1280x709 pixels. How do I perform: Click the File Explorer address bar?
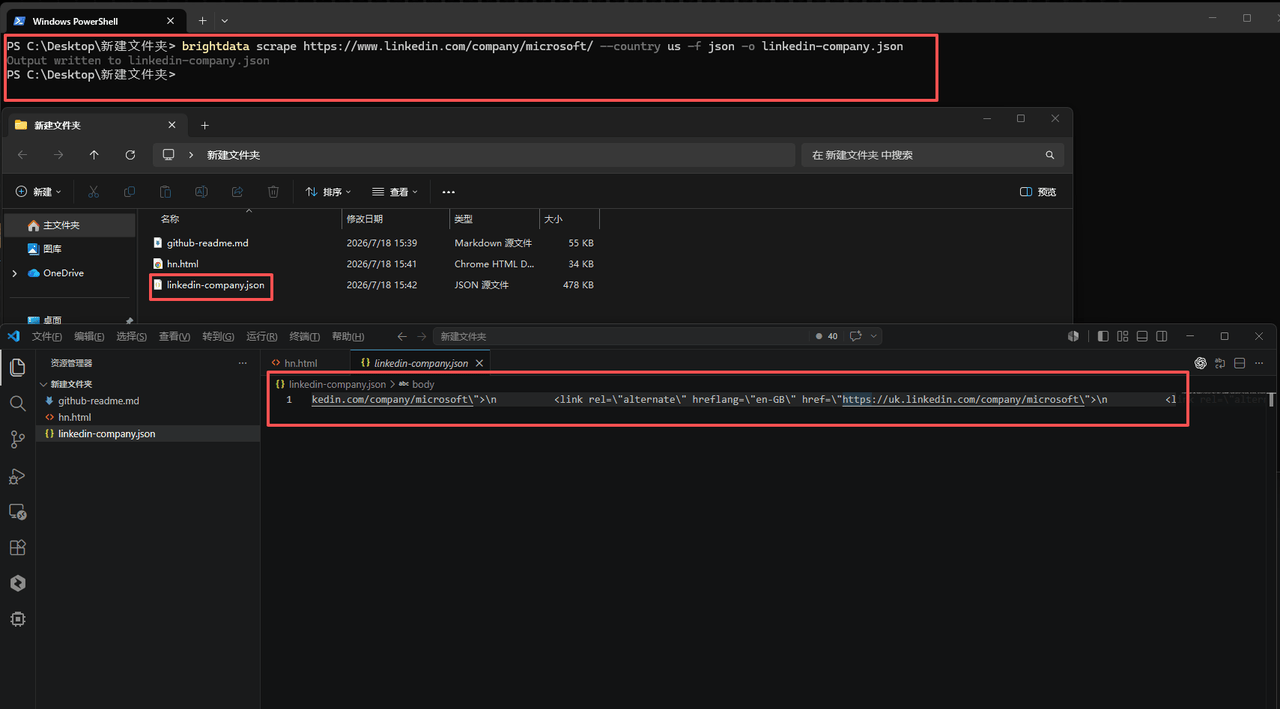[472, 155]
